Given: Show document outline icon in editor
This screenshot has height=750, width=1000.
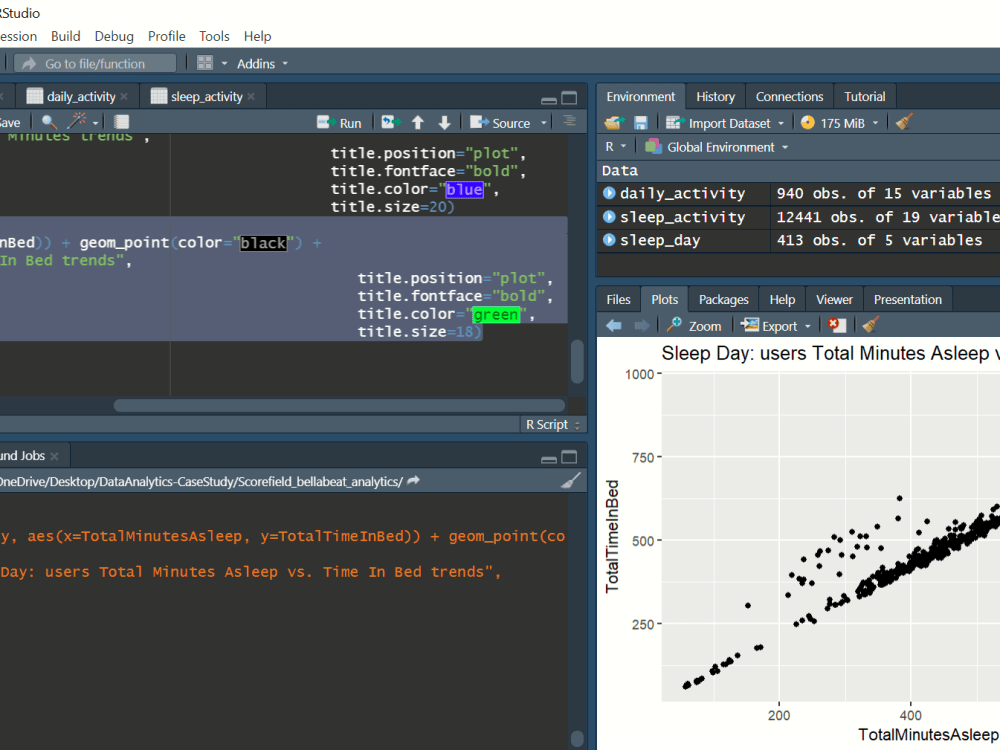Looking at the screenshot, I should 570,121.
